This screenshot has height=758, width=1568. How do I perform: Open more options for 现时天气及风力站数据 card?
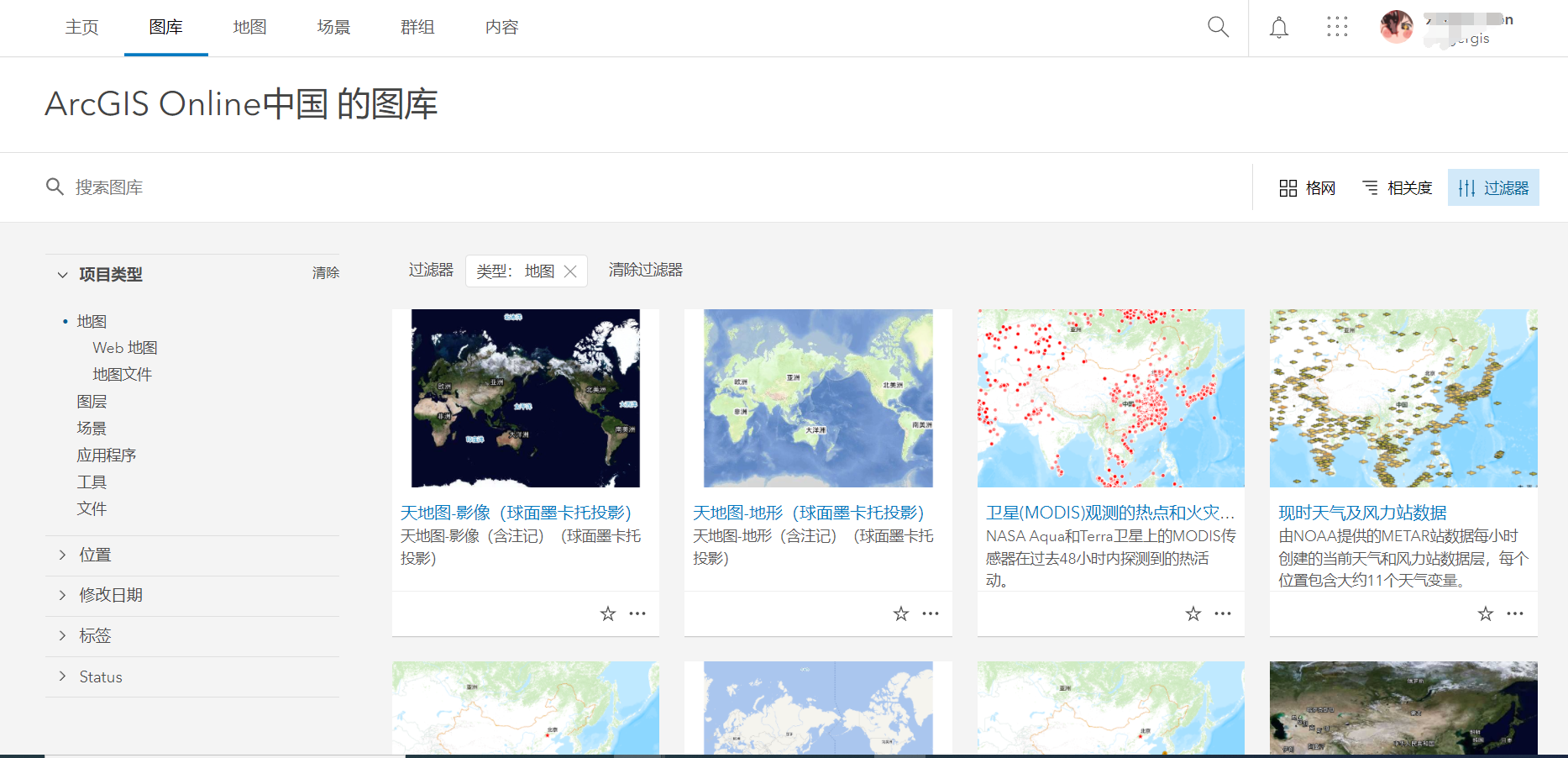click(x=1515, y=613)
